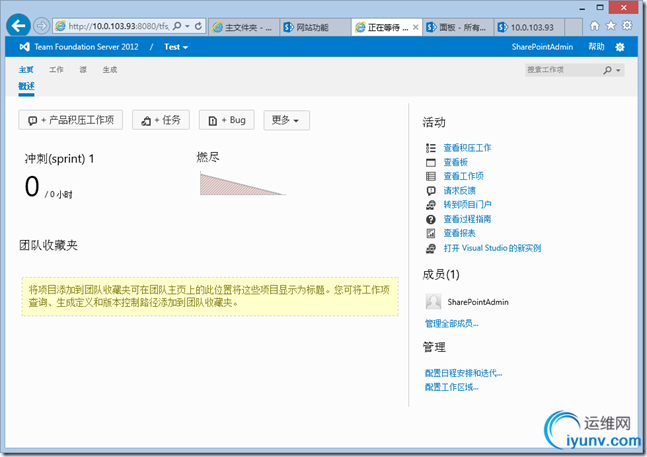Open browser tools gear icon

click(627, 26)
